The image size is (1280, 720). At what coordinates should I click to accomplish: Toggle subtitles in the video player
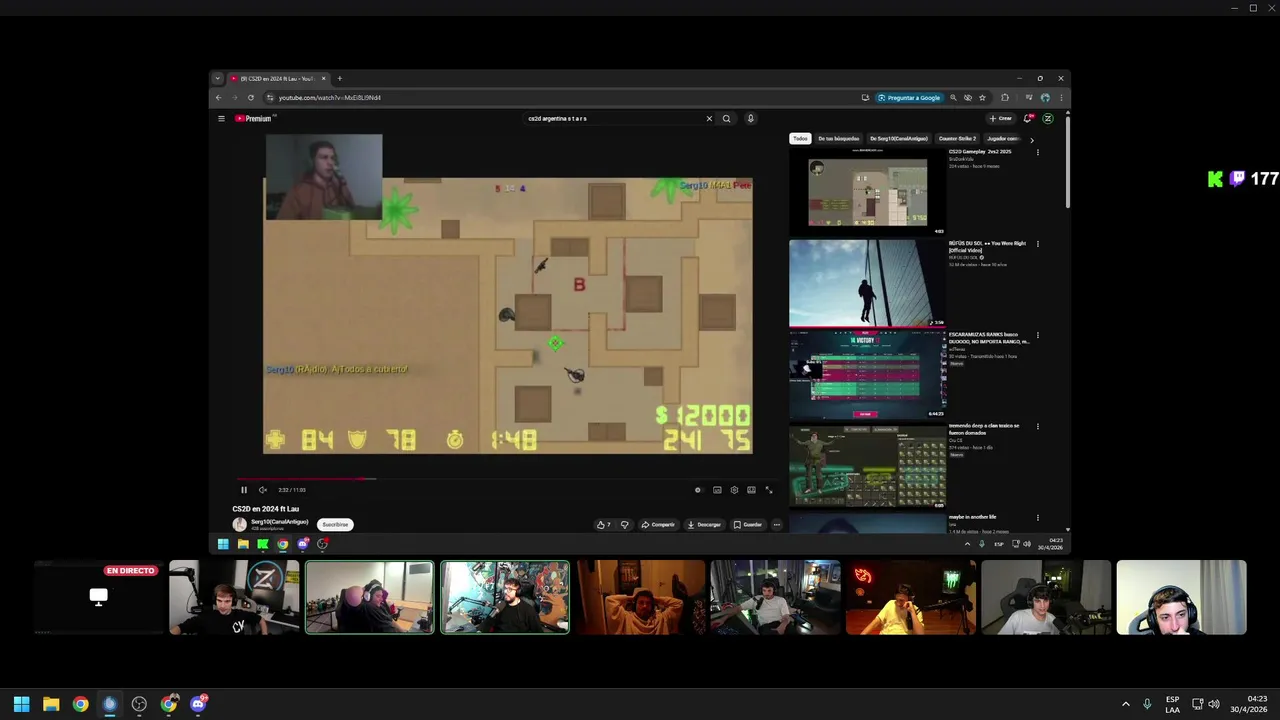coord(717,490)
